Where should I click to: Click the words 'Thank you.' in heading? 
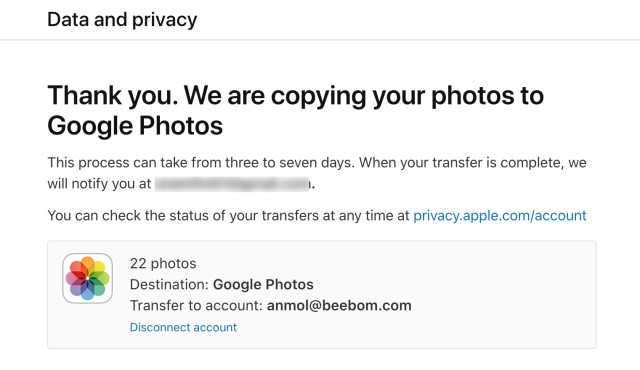pyautogui.click(x=113, y=95)
